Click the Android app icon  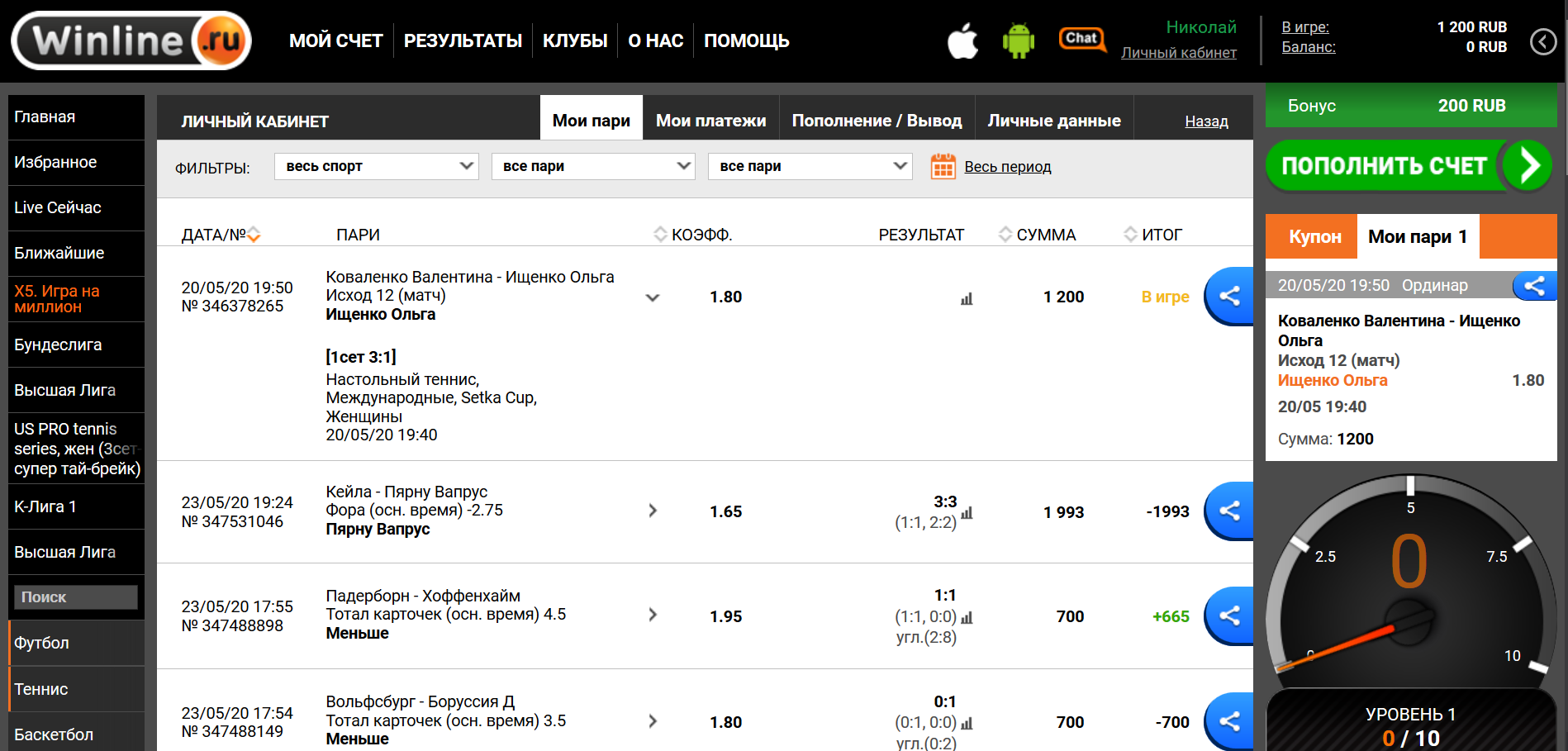click(x=1018, y=40)
